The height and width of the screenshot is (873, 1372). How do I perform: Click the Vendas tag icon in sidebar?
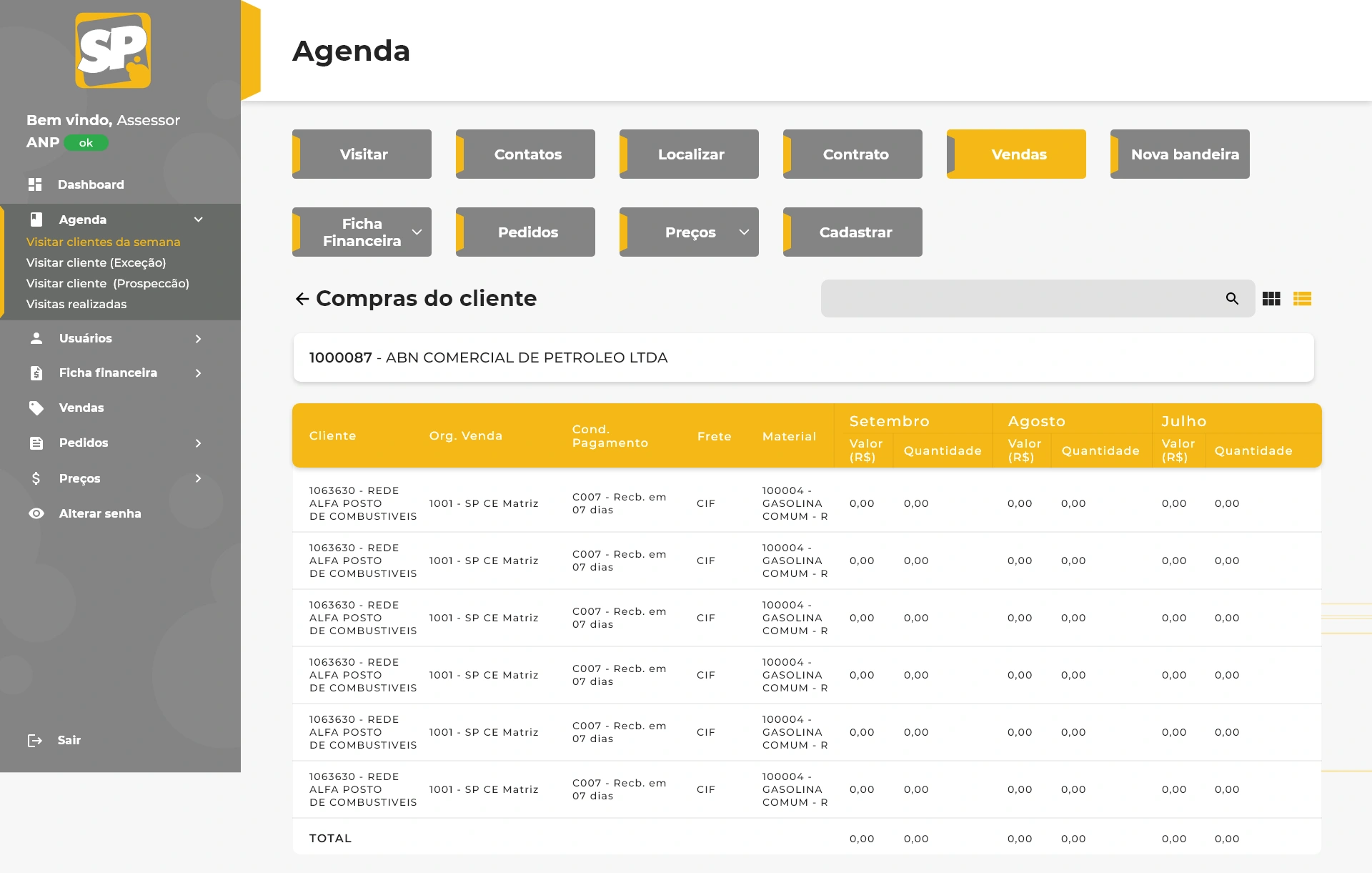pos(36,408)
